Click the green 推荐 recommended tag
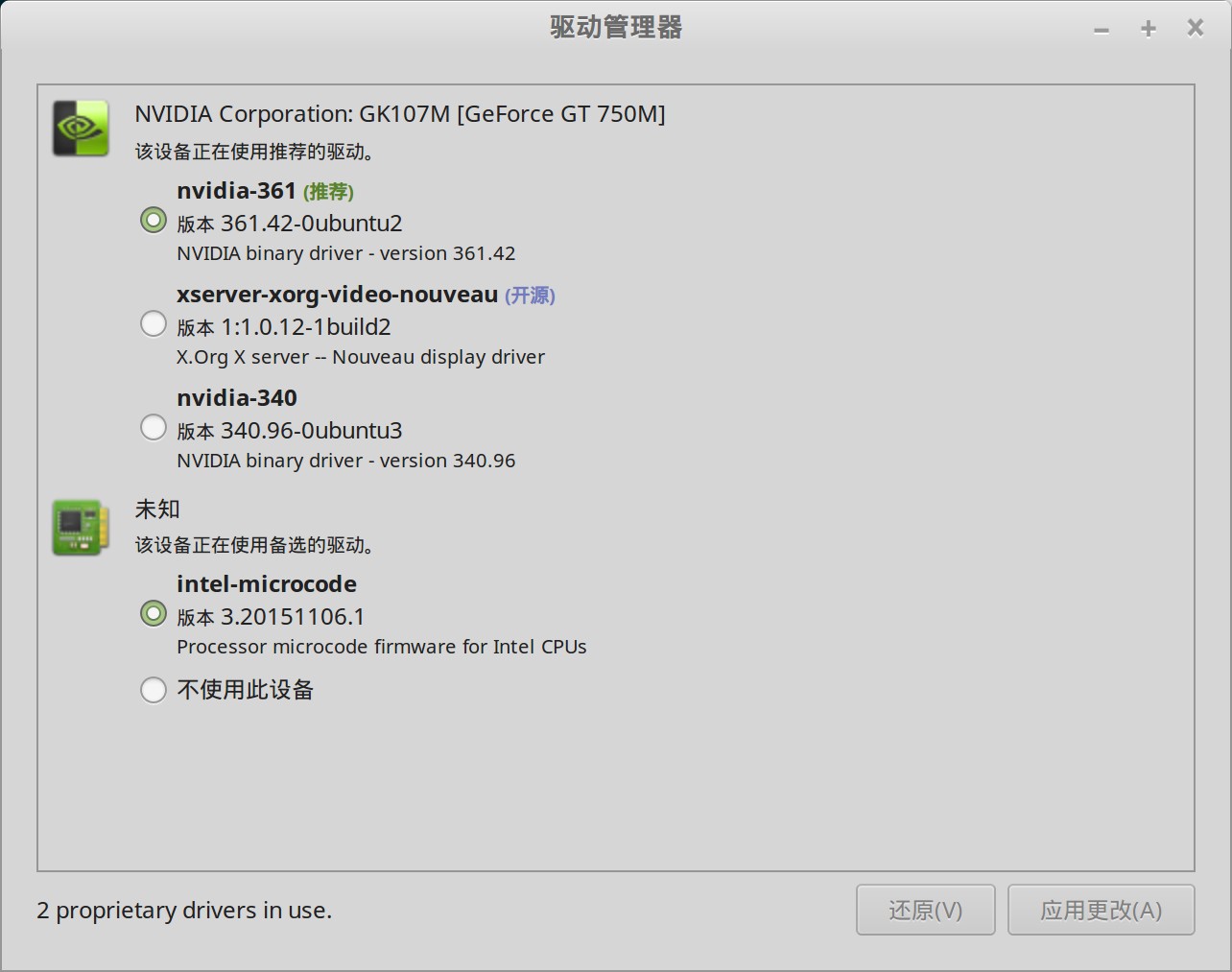Viewport: 1232px width, 972px height. [x=328, y=192]
